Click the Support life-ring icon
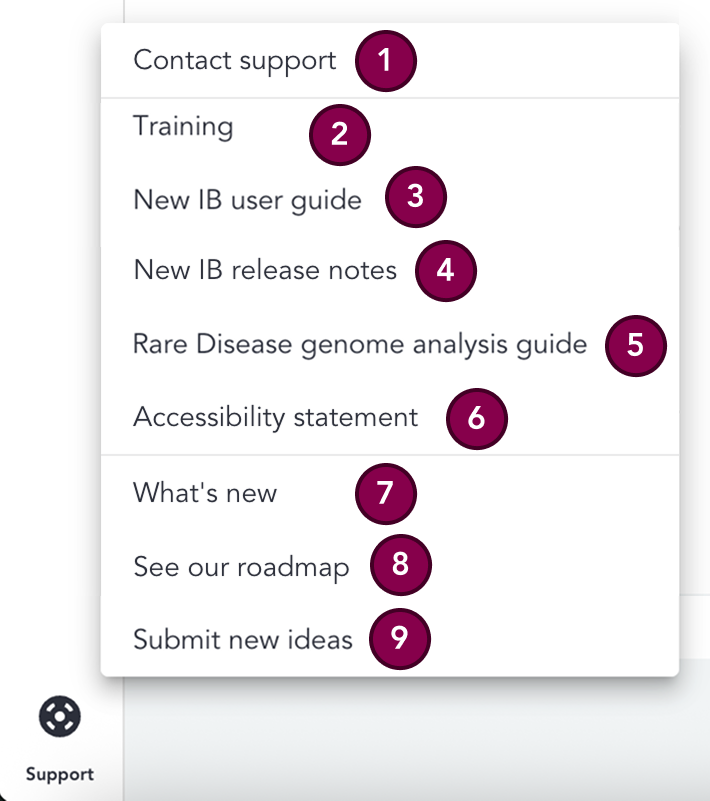The height and width of the screenshot is (801, 710). click(x=60, y=716)
